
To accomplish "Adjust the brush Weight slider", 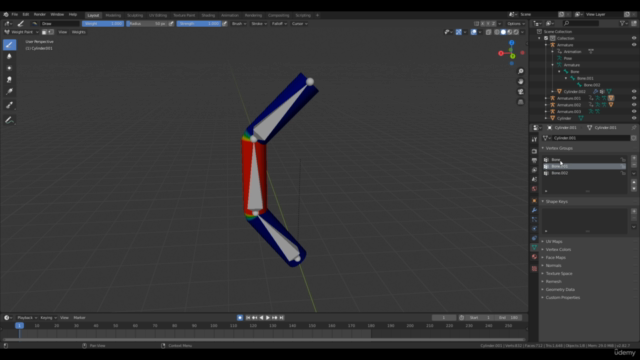I will point(103,24).
